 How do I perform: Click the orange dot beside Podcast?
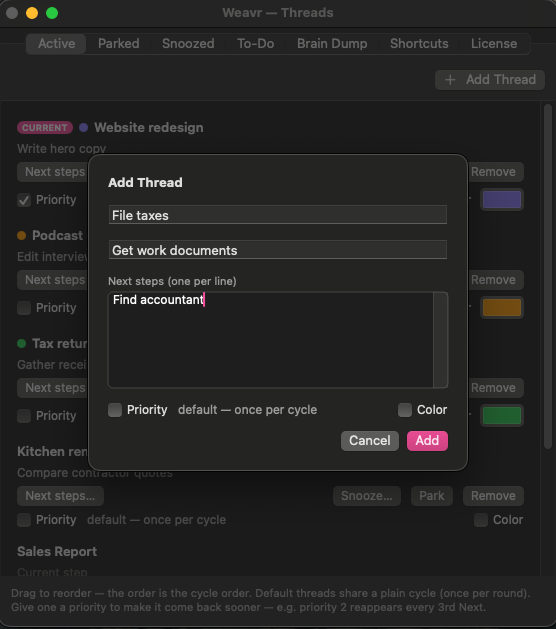tap(22, 235)
